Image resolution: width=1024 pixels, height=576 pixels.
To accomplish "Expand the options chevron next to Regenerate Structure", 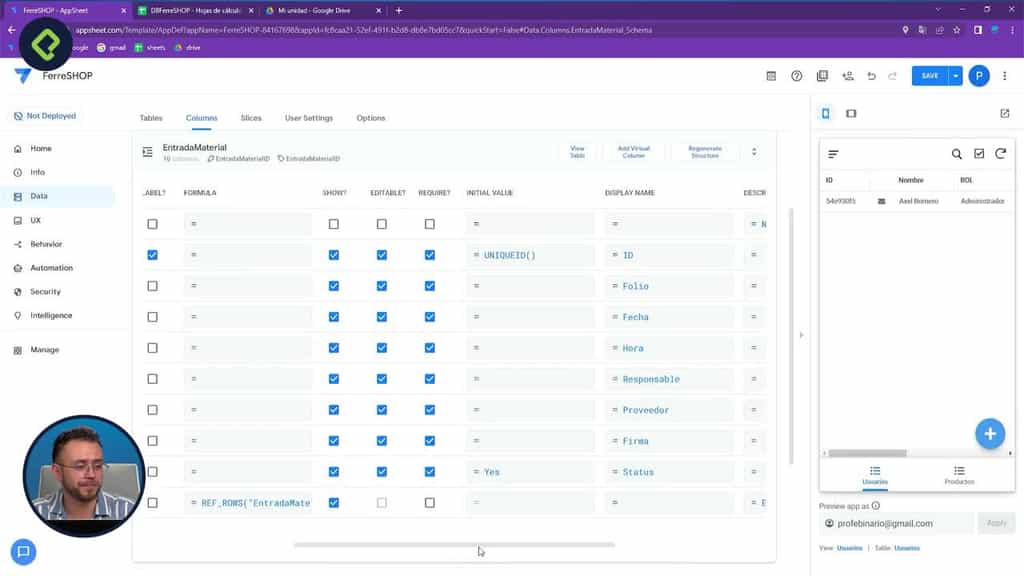I will [x=754, y=151].
